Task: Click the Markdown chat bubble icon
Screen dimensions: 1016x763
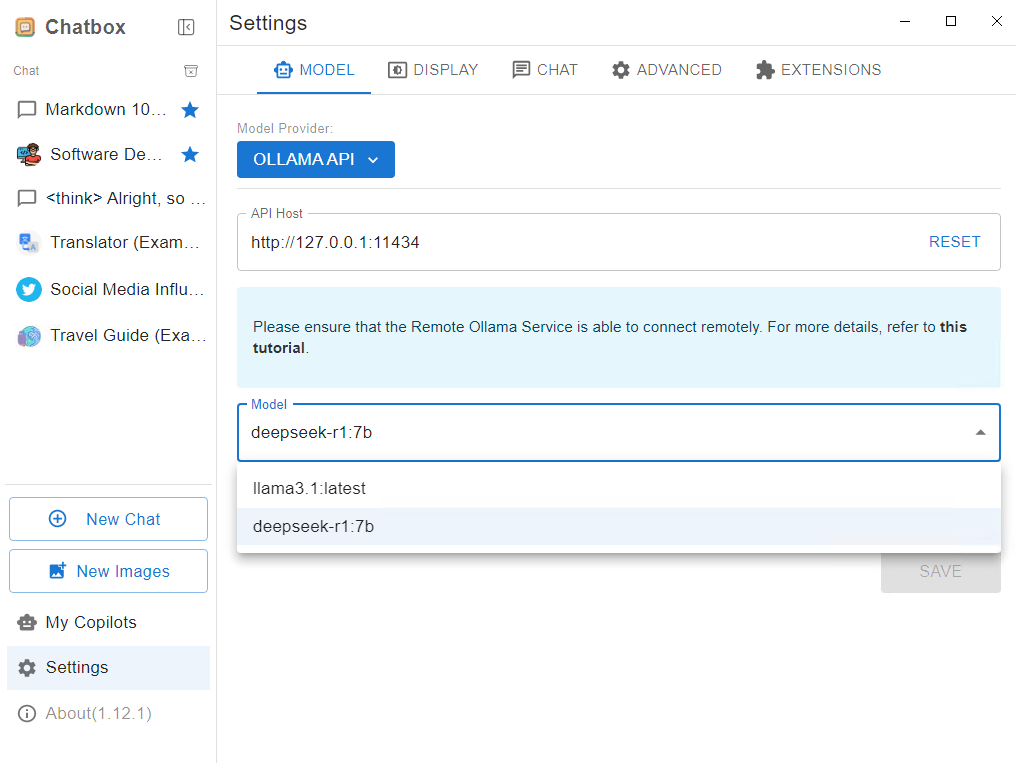Action: tap(27, 109)
